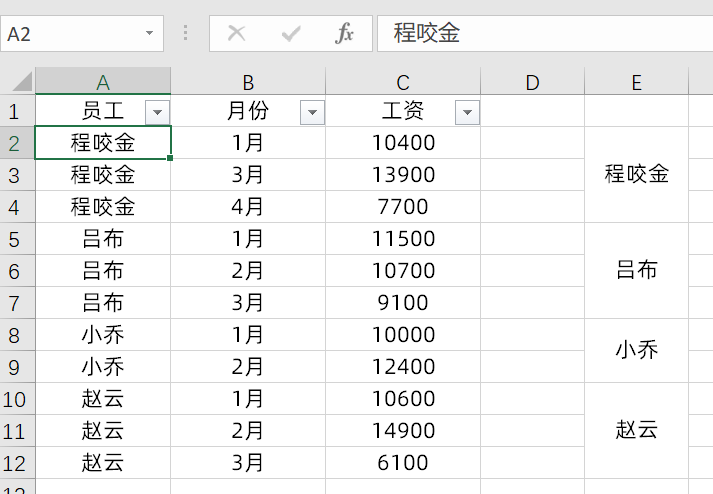This screenshot has width=713, height=494.
Task: Click the formula bar drag handle dots
Action: pos(186,33)
